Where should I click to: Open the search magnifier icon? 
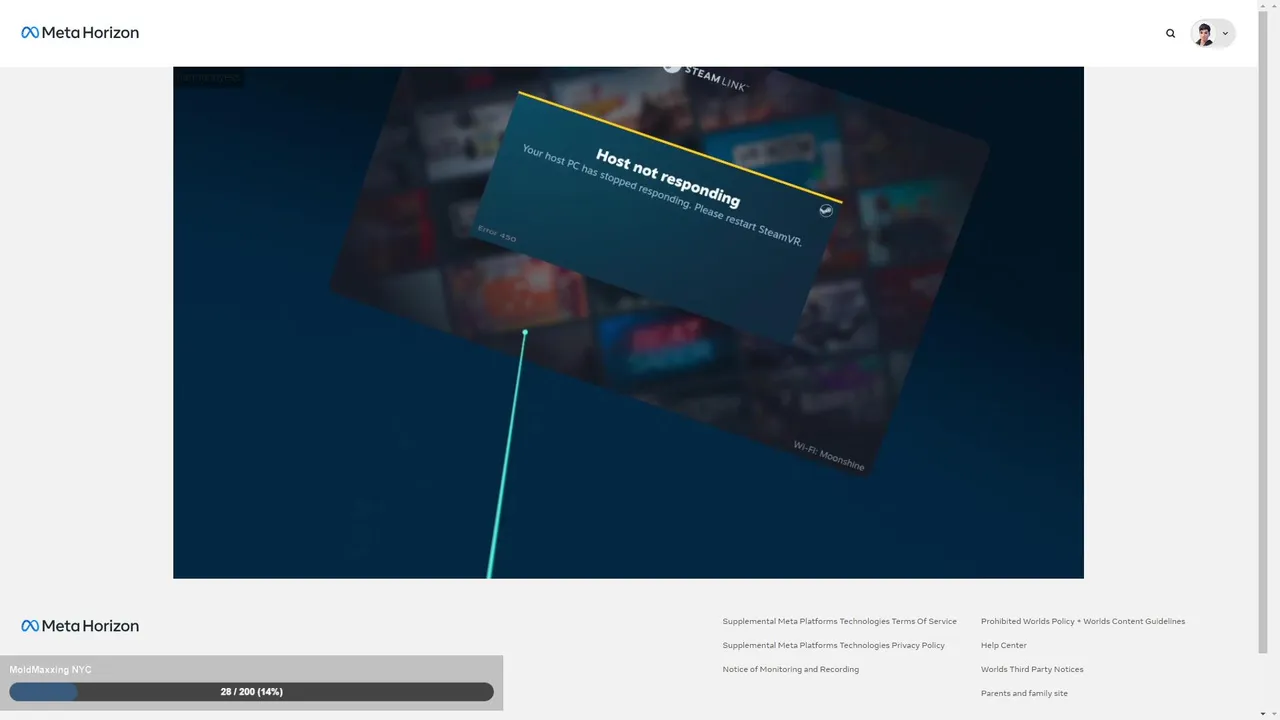[1170, 33]
